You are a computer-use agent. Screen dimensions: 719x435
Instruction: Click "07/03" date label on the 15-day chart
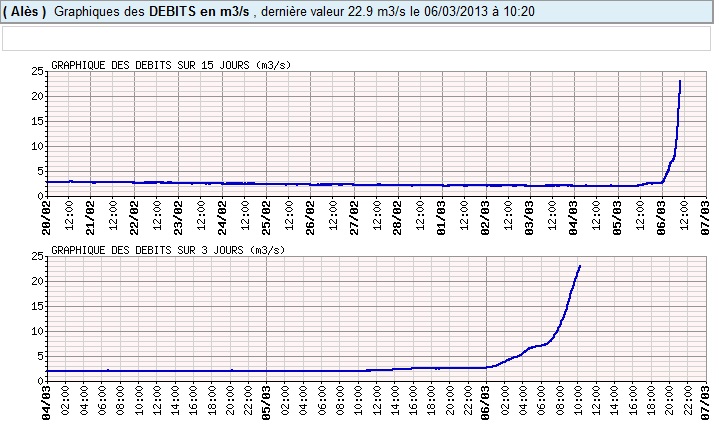(706, 218)
